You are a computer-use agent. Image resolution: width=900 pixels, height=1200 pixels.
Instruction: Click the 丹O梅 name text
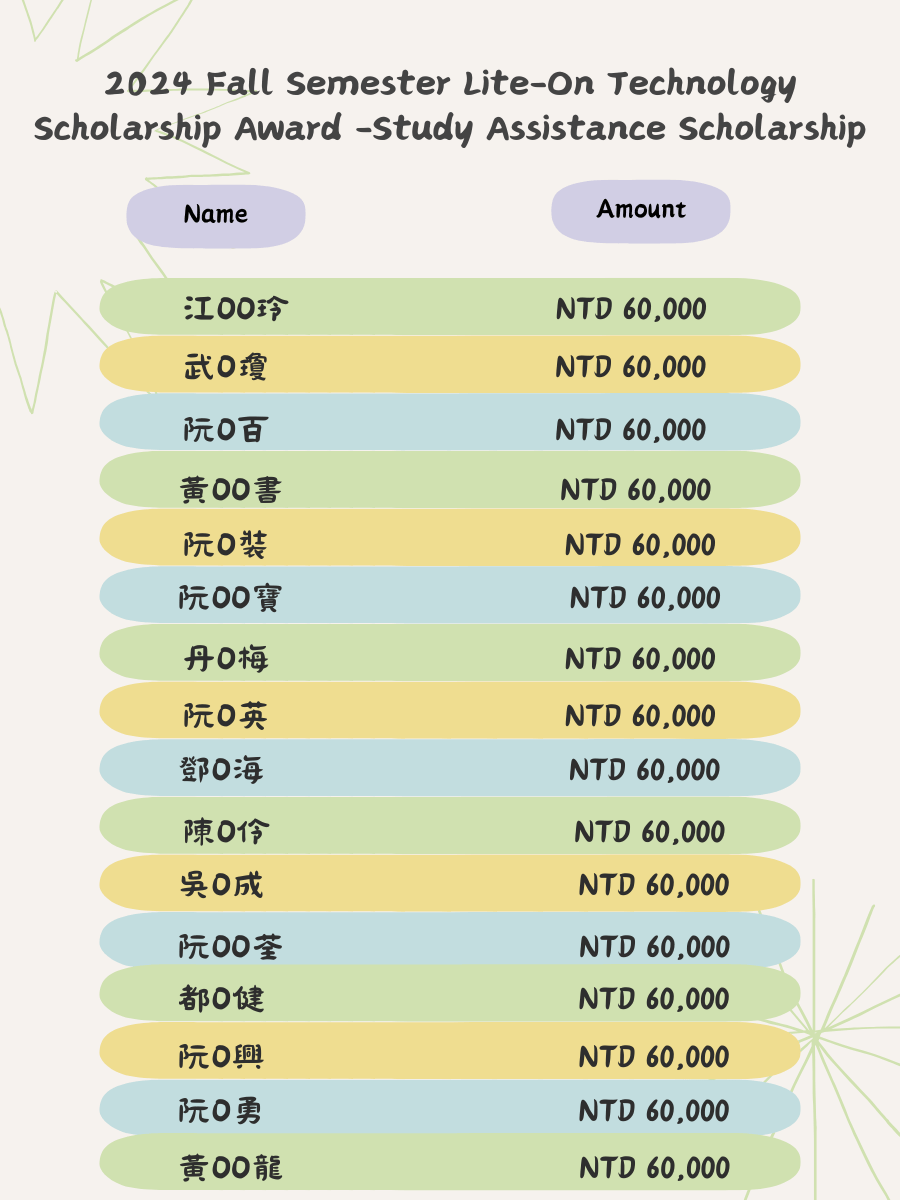(x=225, y=659)
